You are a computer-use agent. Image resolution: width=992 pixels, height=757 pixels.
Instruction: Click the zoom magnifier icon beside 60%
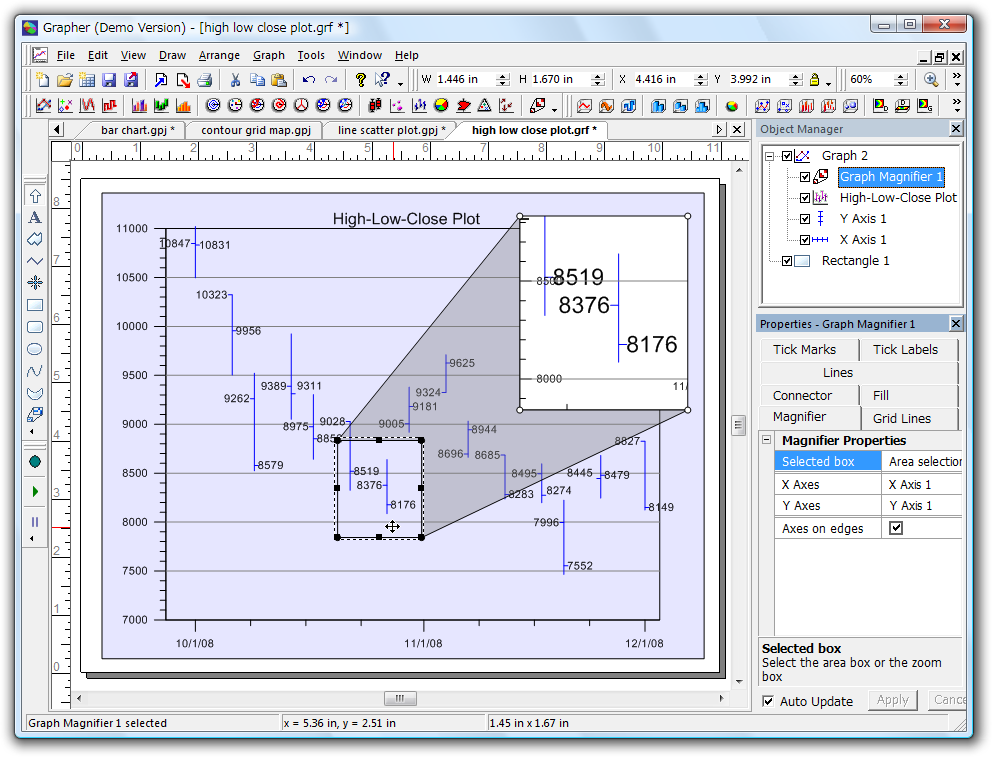point(931,80)
